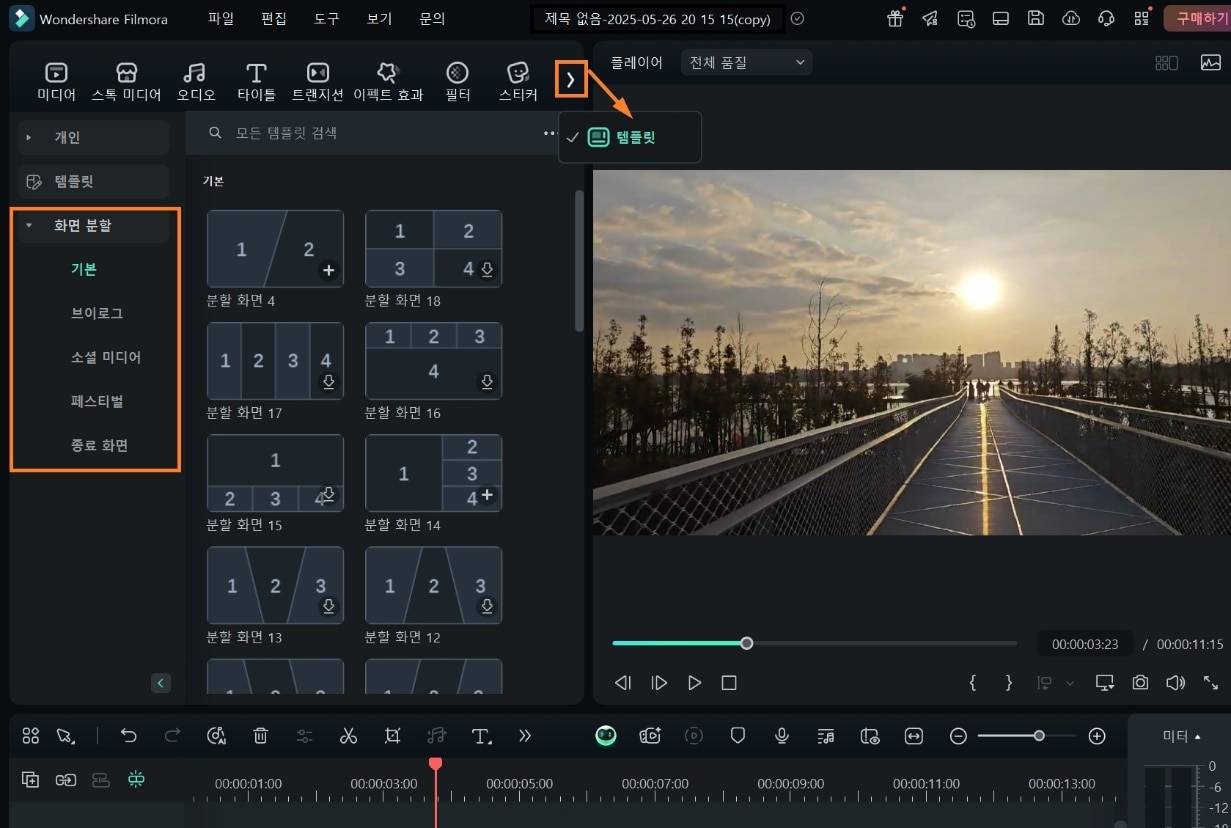Click the trash delete icon in timeline toolbar
This screenshot has height=828, width=1231.
260,736
